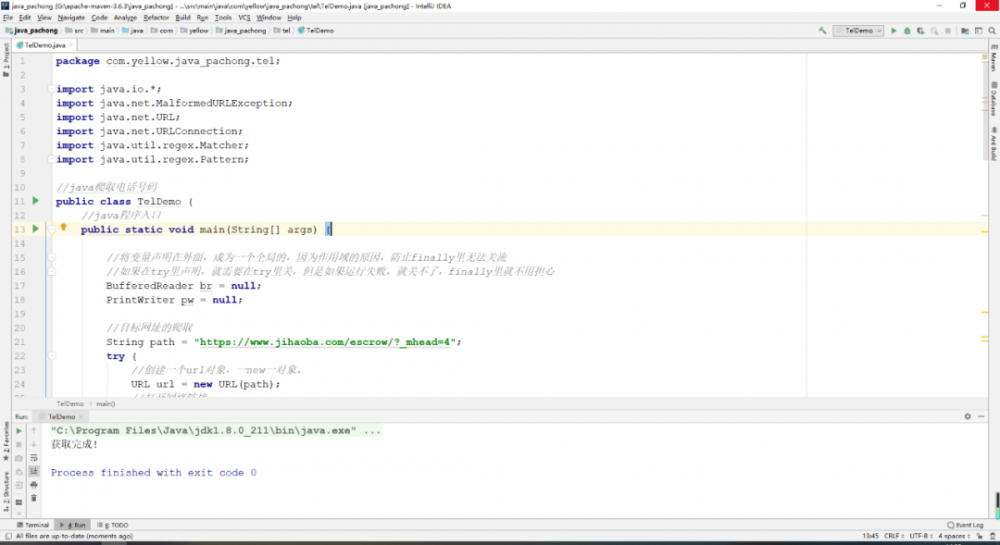Toggle the Project tool window stripe

(6, 61)
